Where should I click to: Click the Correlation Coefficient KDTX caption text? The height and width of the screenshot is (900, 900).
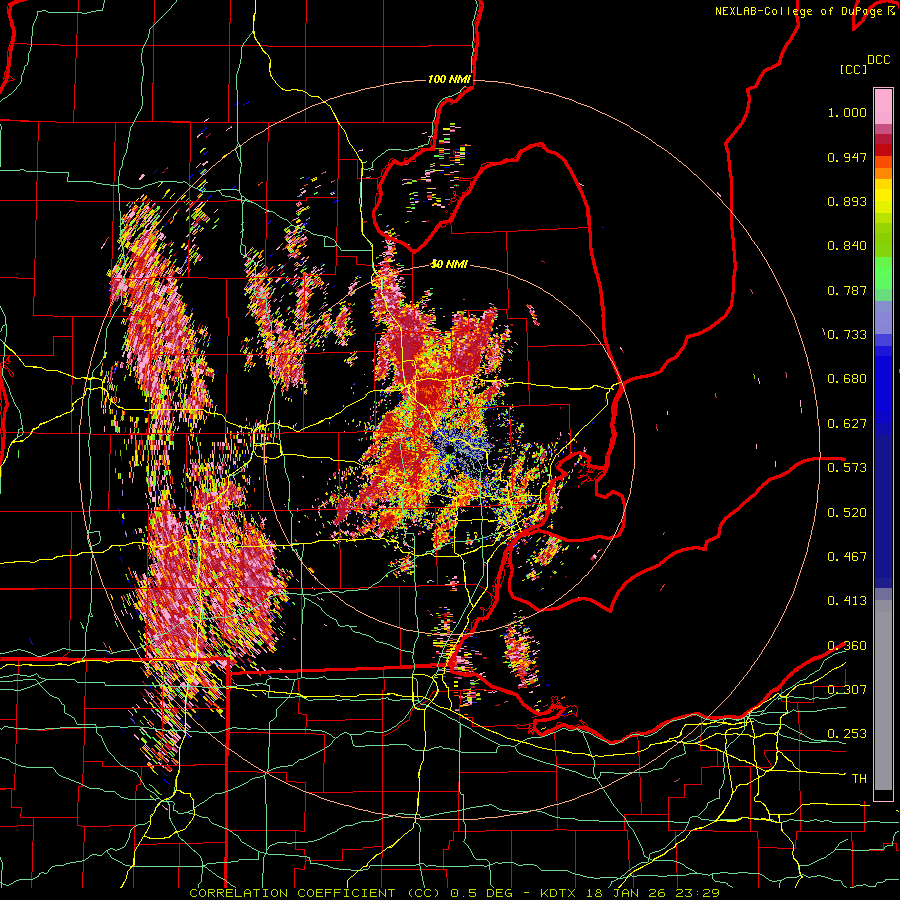pyautogui.click(x=454, y=893)
